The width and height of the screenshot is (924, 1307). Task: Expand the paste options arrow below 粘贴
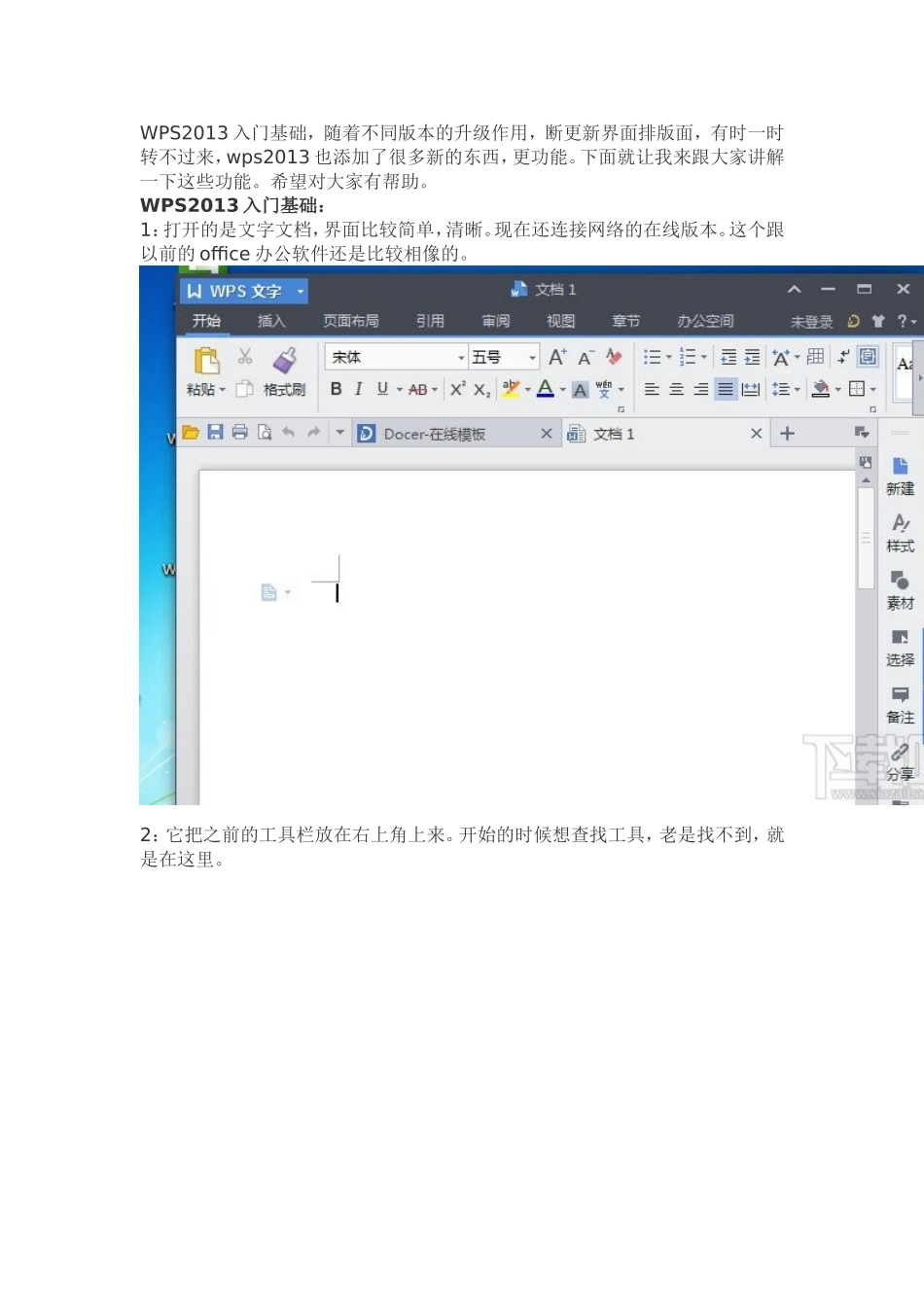[x=223, y=390]
